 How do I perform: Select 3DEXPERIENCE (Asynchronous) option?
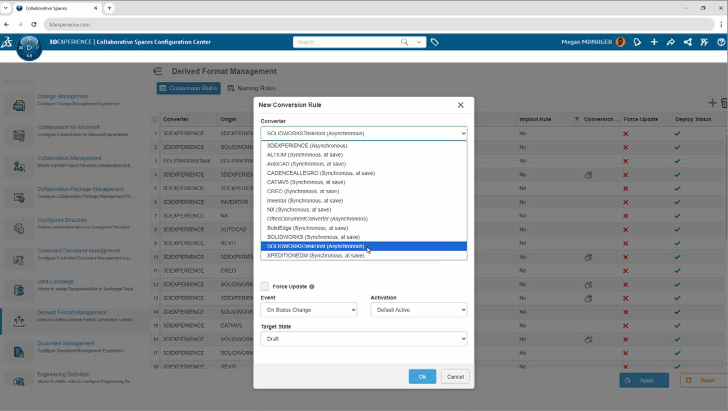coord(364,145)
